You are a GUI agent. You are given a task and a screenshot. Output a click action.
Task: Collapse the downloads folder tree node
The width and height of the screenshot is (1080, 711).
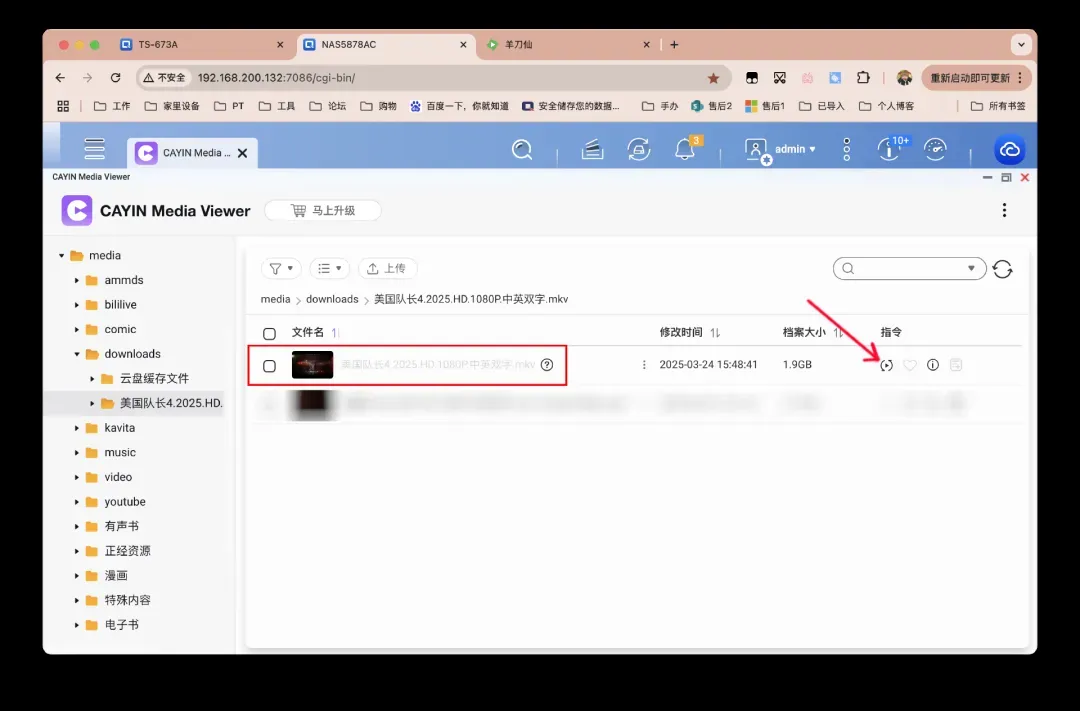tap(77, 354)
